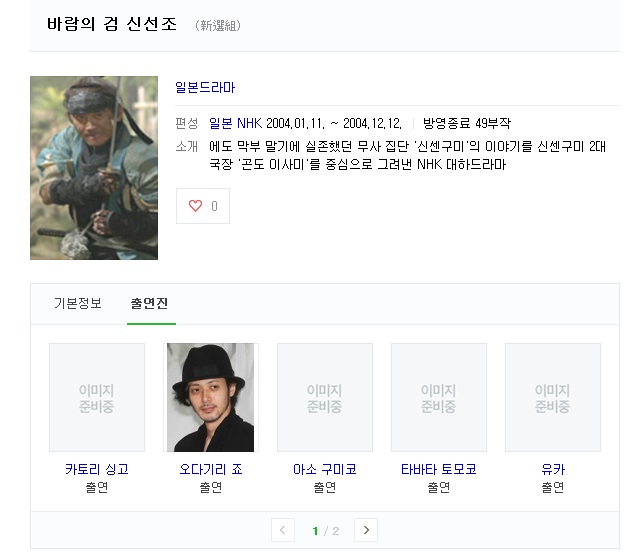Go to previous cast page arrow

pyautogui.click(x=283, y=530)
